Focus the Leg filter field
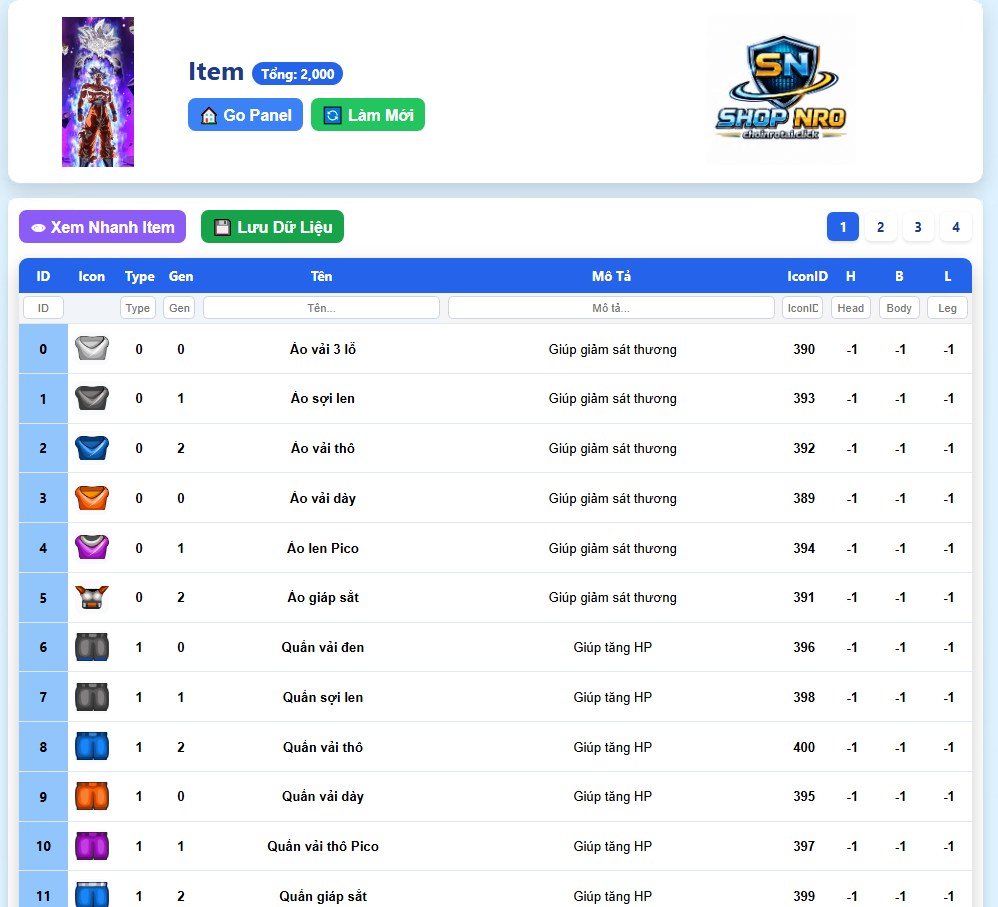 tap(947, 307)
